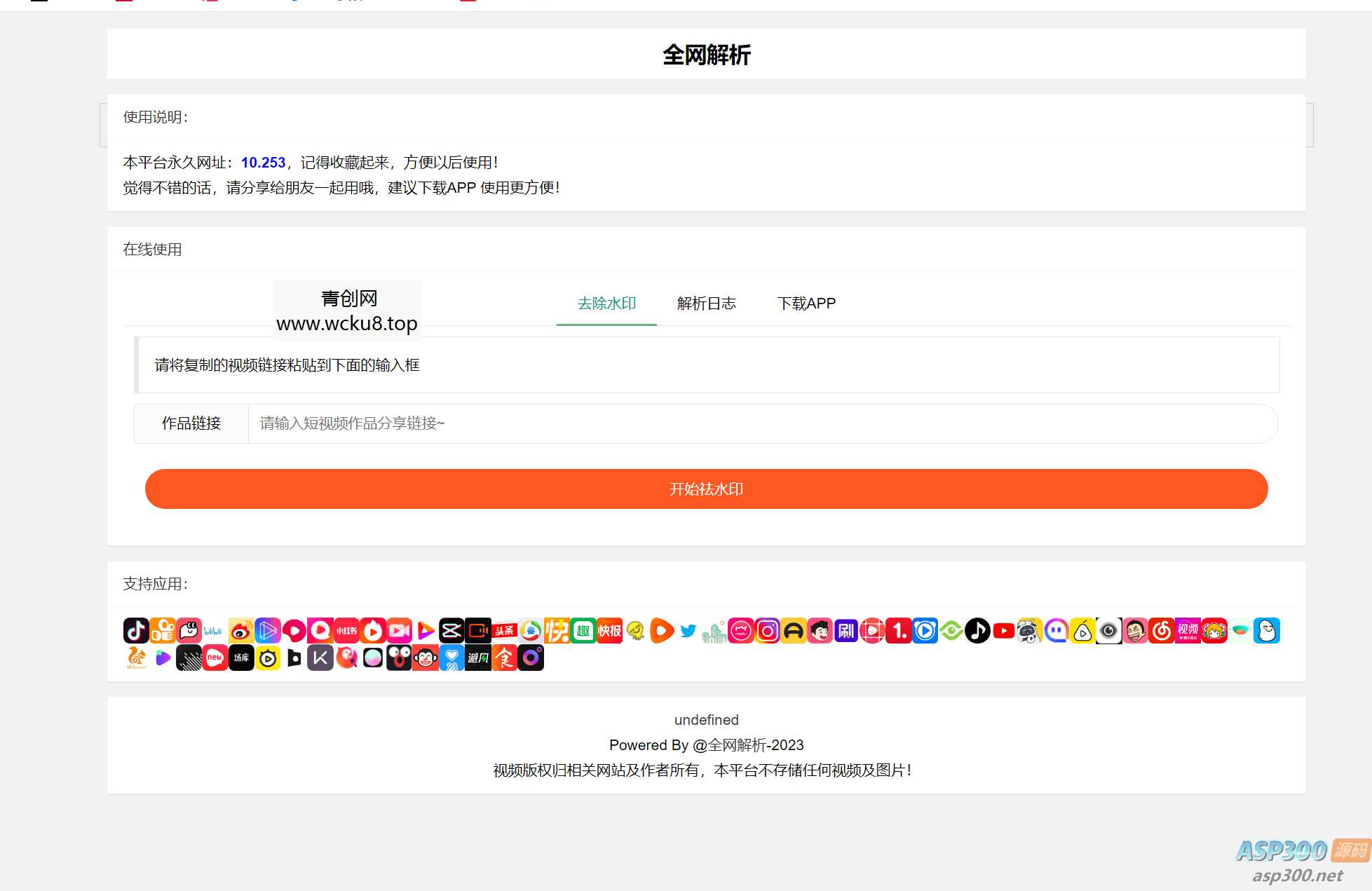The image size is (1372, 891).
Task: Select the Toutiao (头条) app icon
Action: tap(504, 630)
